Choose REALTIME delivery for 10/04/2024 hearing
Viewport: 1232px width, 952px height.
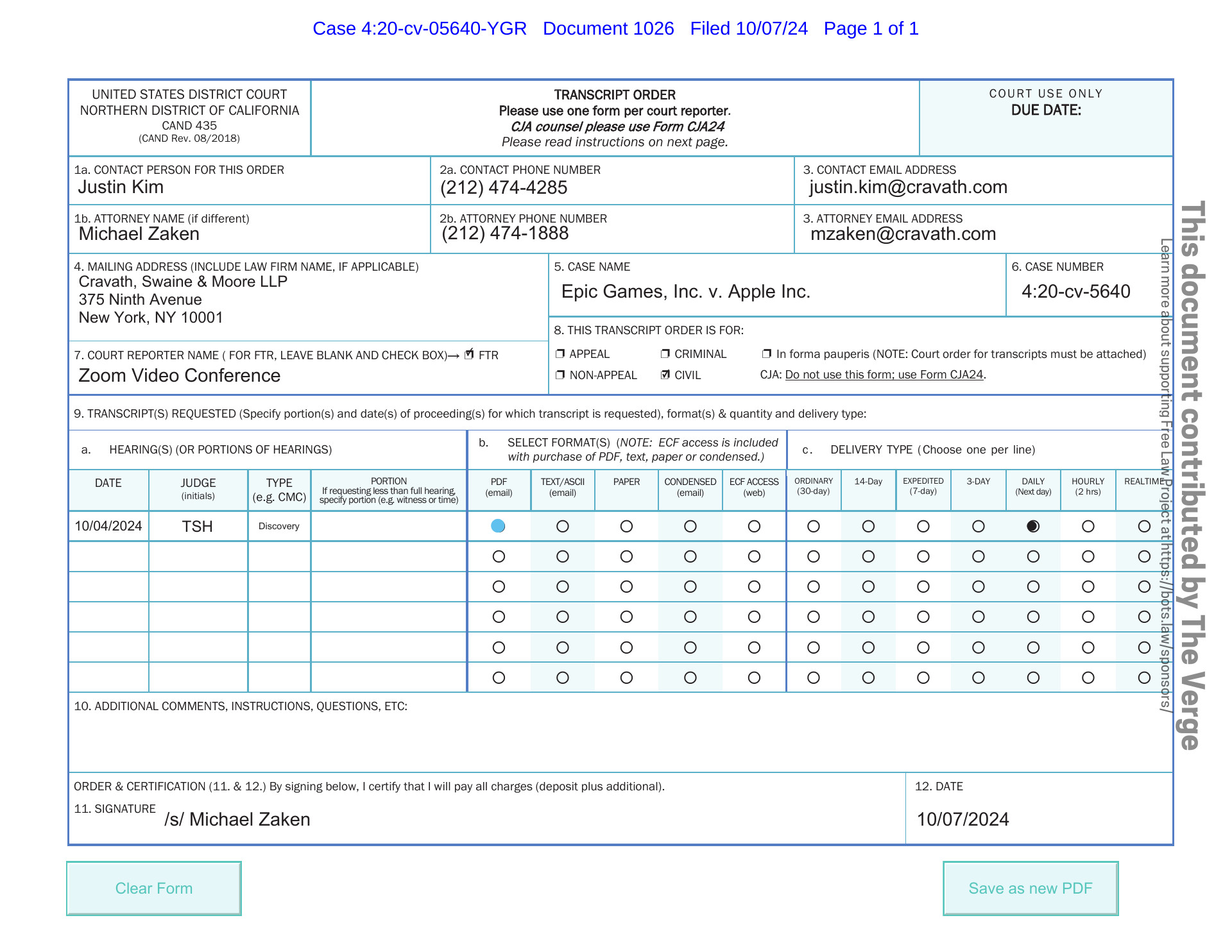click(1144, 526)
